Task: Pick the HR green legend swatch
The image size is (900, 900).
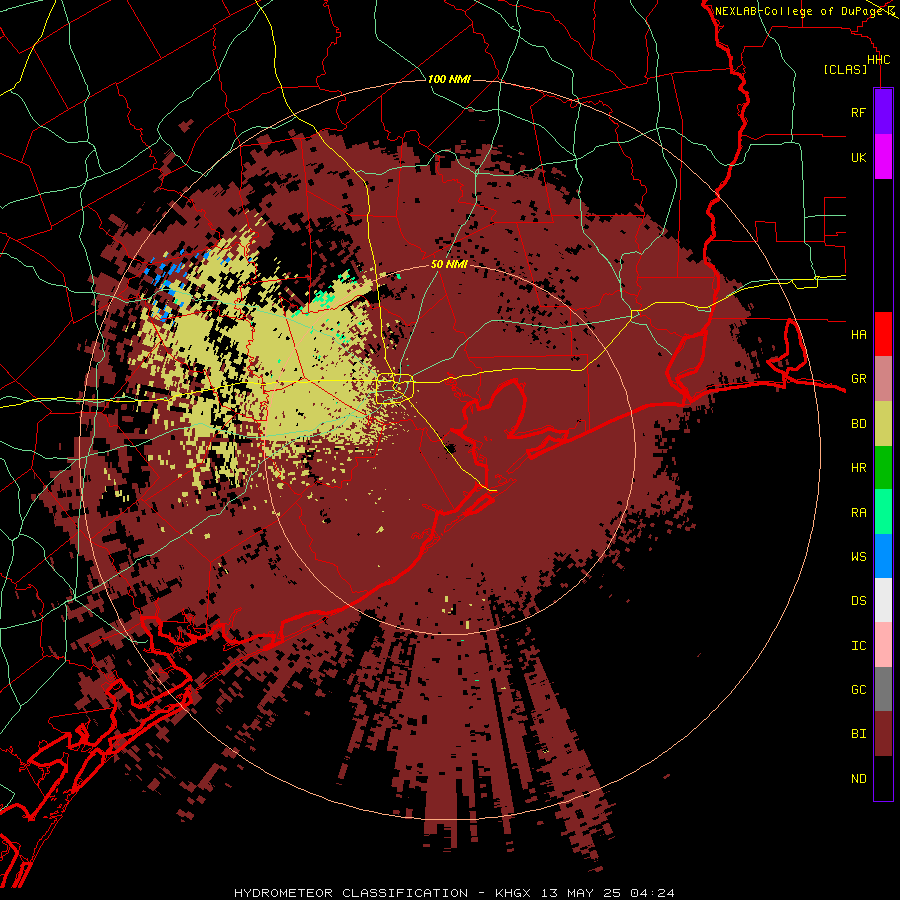Action: 883,467
